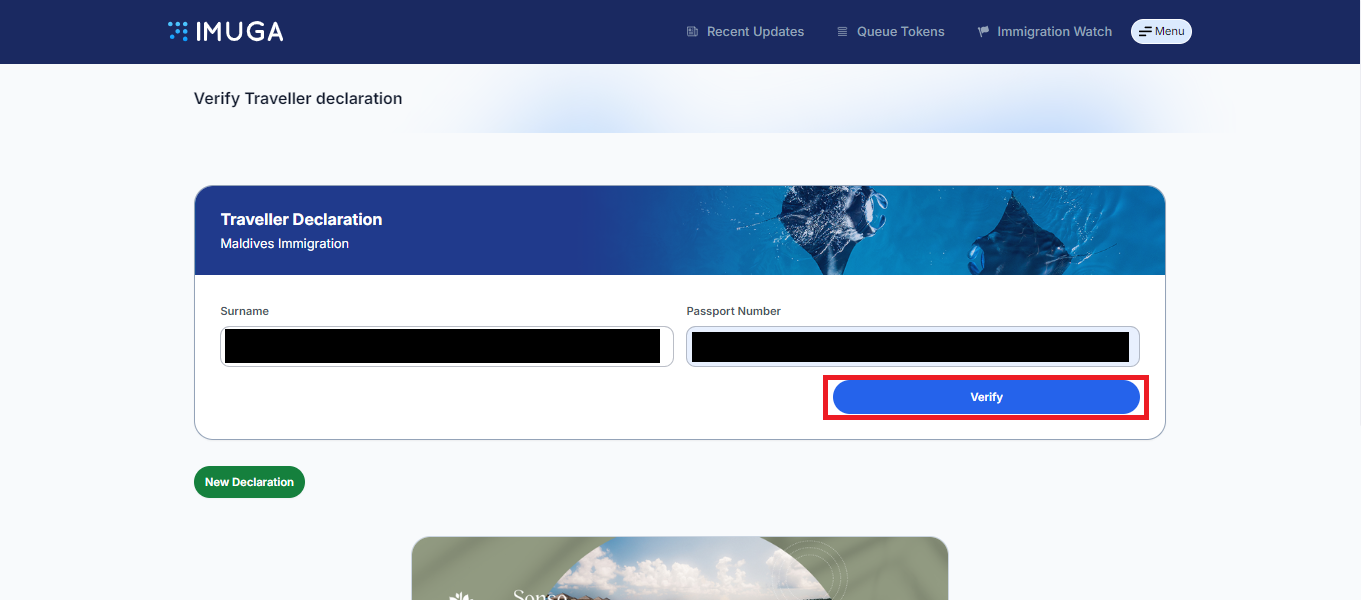Image resolution: width=1361 pixels, height=600 pixels.
Task: Open the advertisement image at page bottom
Action: (679, 569)
